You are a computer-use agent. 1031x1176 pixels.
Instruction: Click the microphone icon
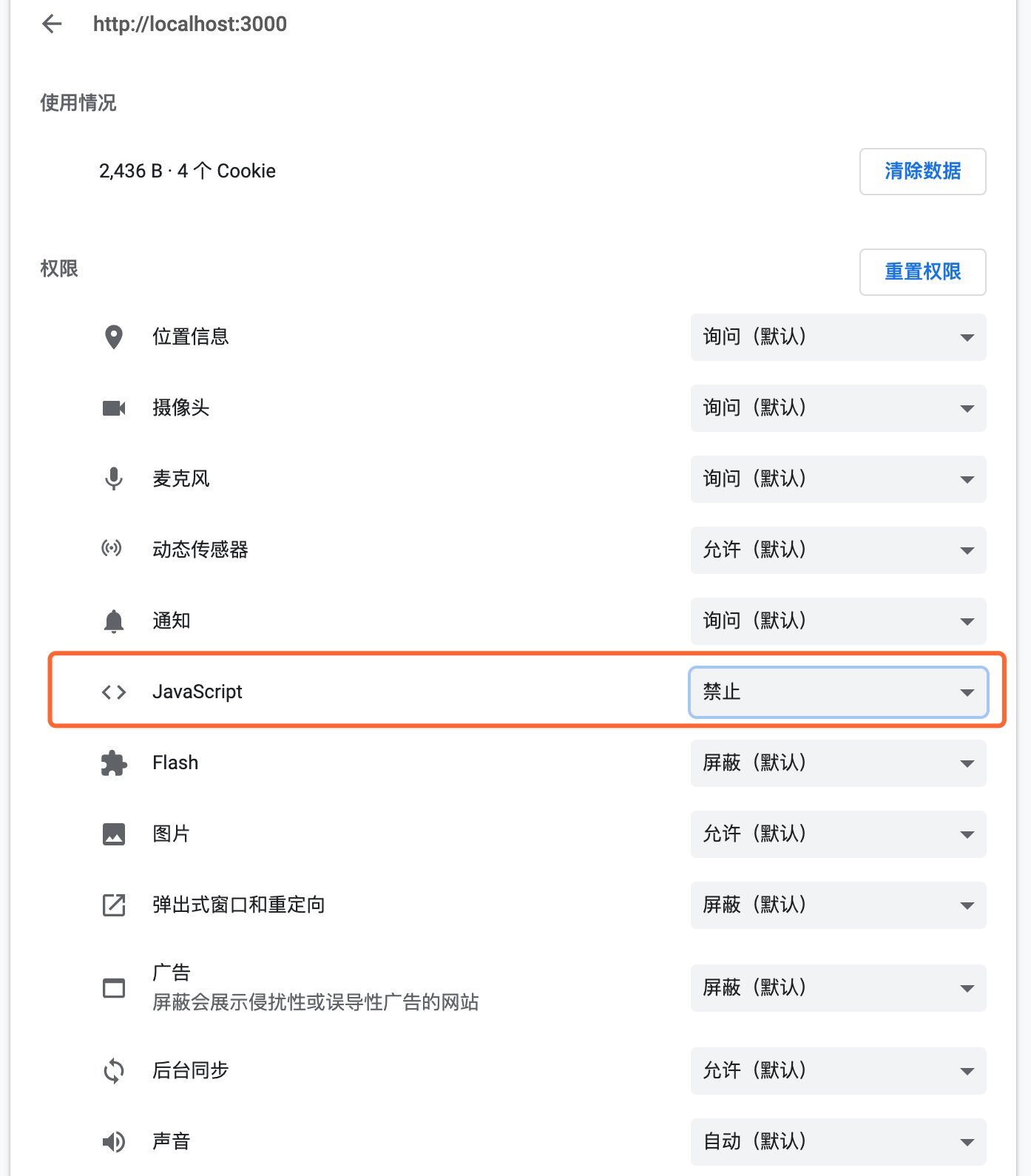[113, 479]
